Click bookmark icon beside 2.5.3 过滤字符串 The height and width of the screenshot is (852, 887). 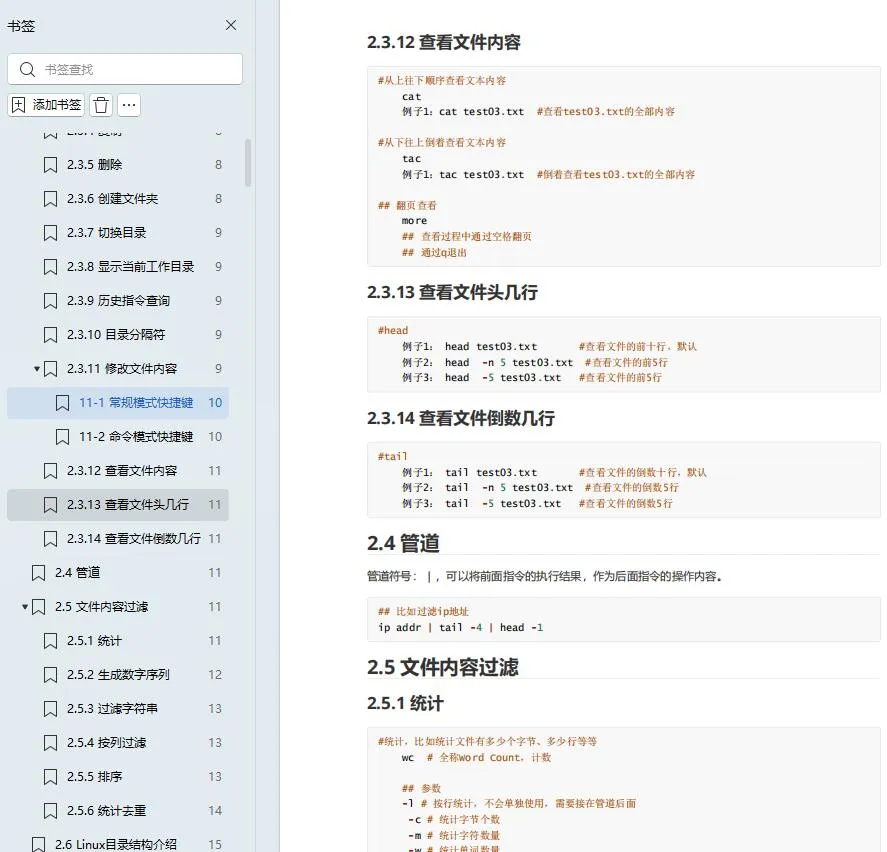pyautogui.click(x=50, y=709)
